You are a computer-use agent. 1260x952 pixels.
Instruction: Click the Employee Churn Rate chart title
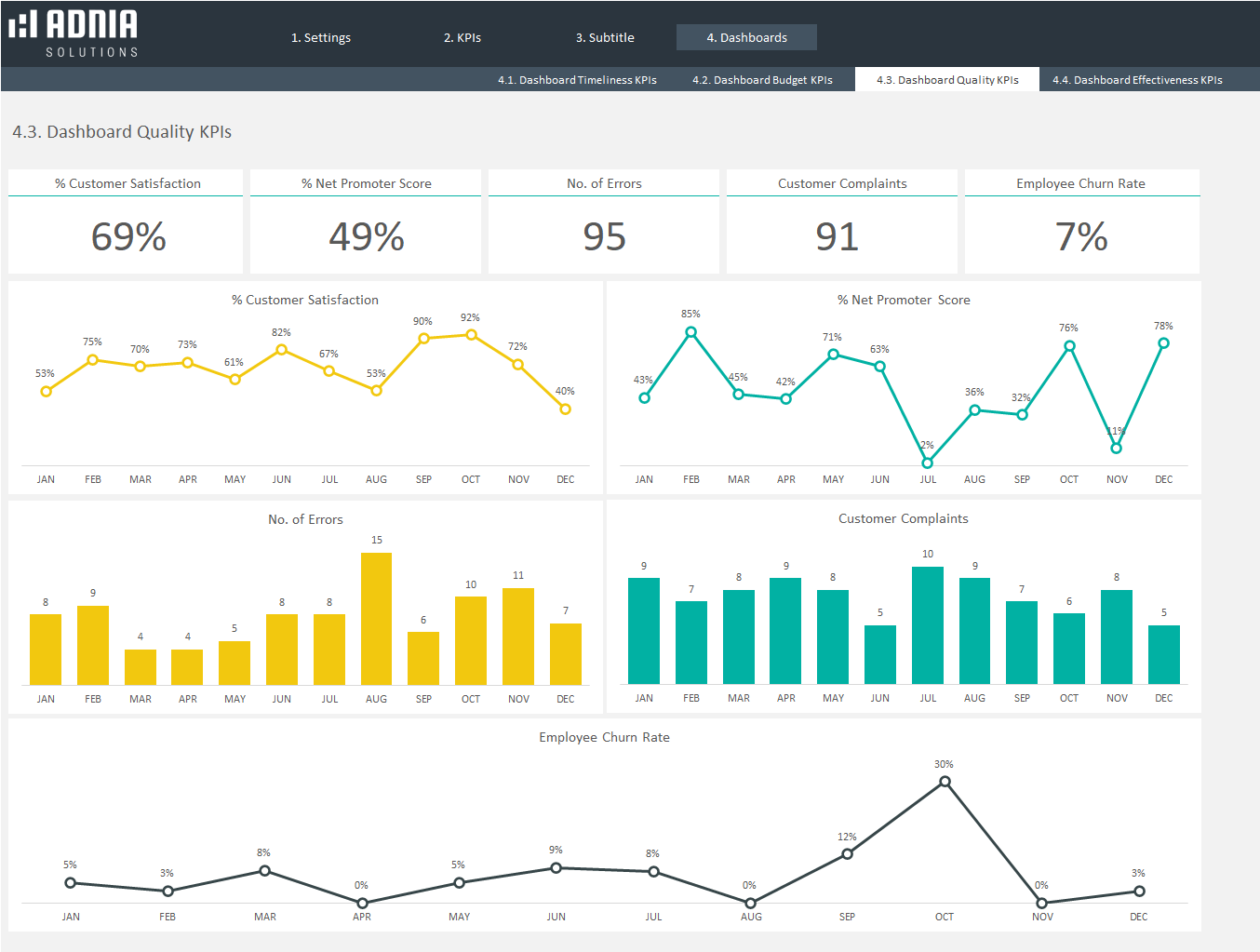(604, 737)
